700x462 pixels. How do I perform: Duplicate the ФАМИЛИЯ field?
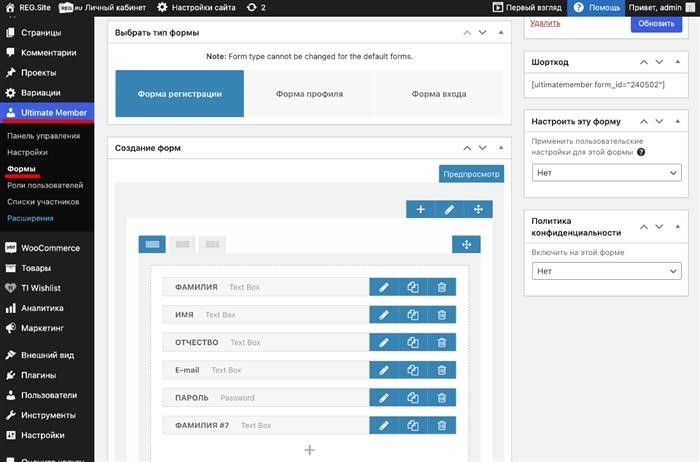pos(412,287)
